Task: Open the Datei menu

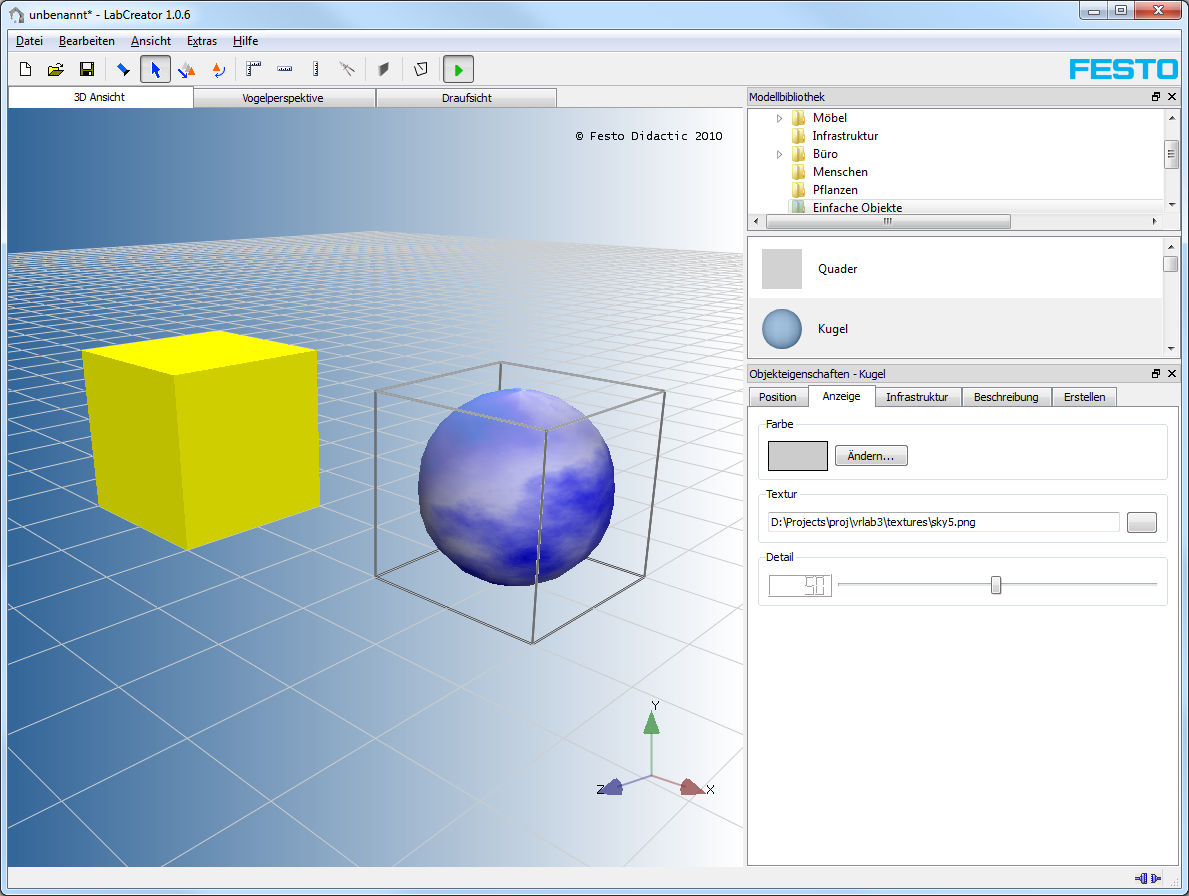Action: 30,41
